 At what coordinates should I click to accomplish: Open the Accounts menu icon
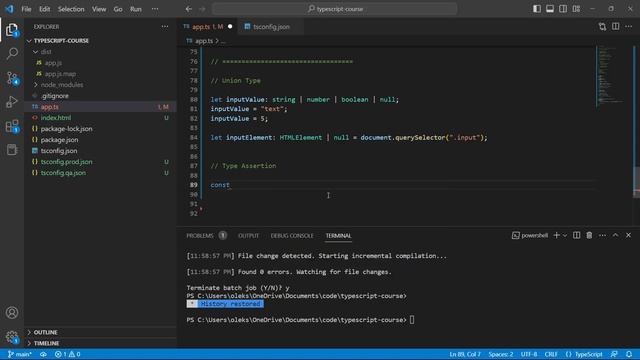[x=12, y=313]
